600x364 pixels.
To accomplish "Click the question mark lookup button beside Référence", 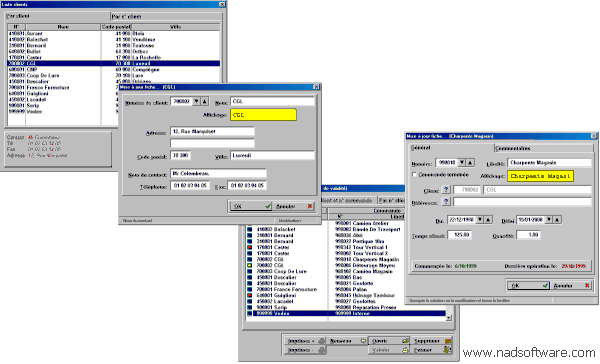I will [x=446, y=202].
